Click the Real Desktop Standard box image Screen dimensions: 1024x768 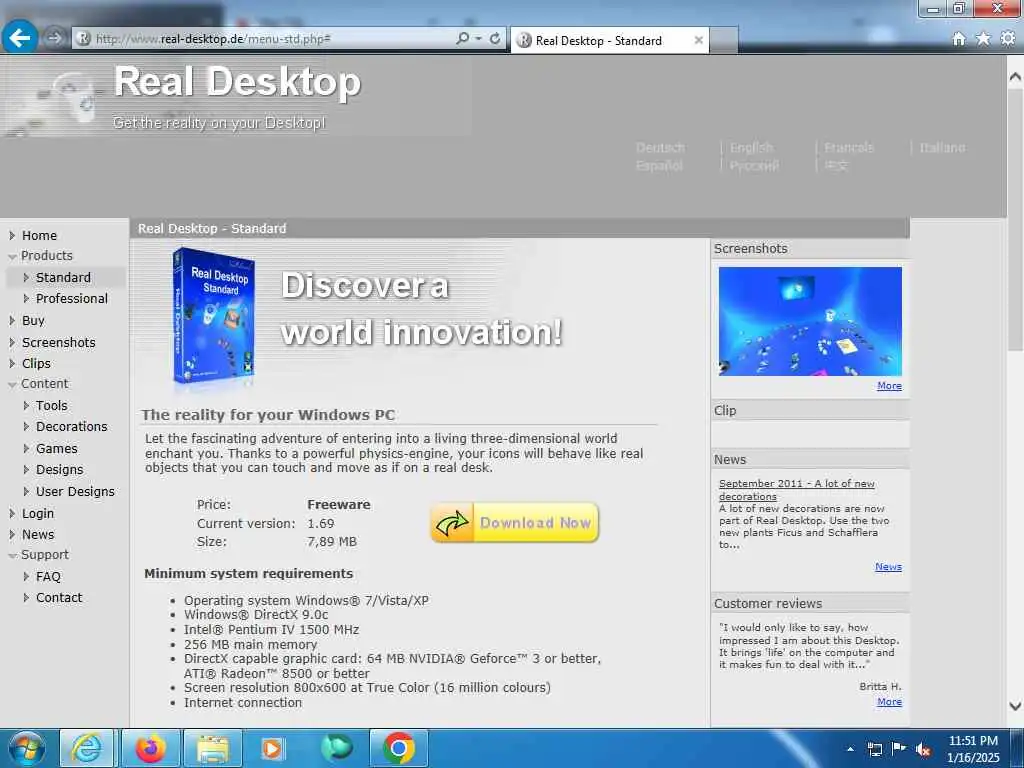[x=214, y=317]
